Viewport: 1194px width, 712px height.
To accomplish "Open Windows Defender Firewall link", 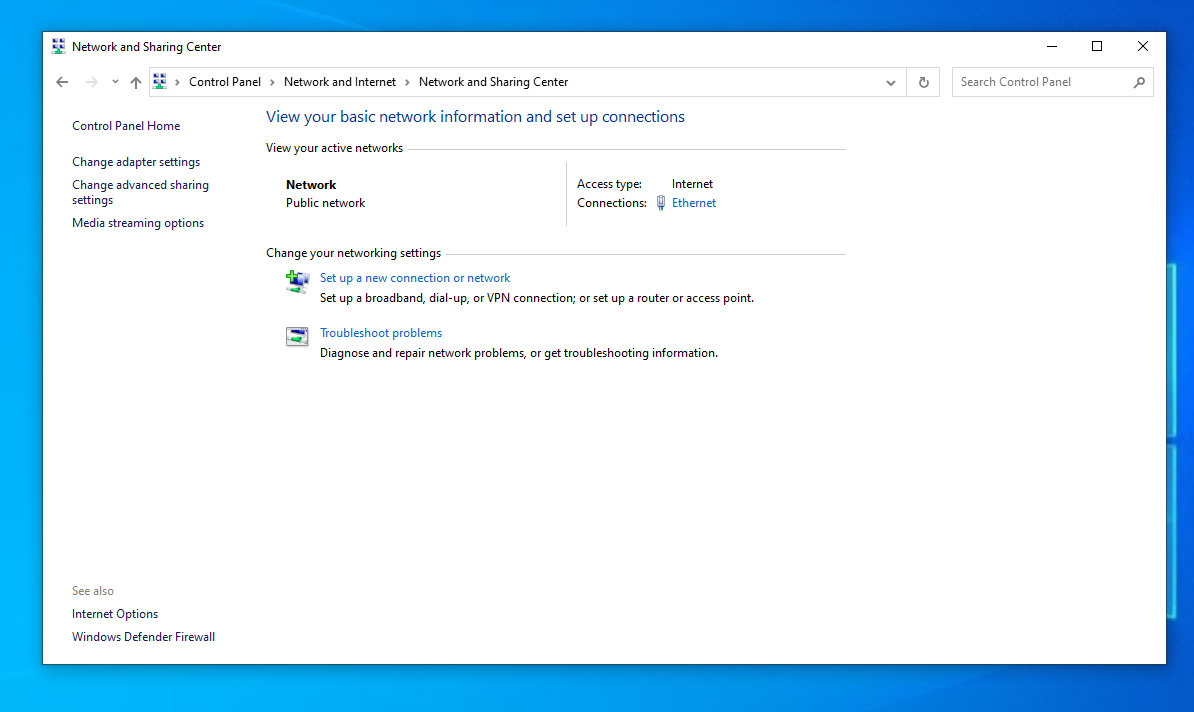I will [143, 637].
